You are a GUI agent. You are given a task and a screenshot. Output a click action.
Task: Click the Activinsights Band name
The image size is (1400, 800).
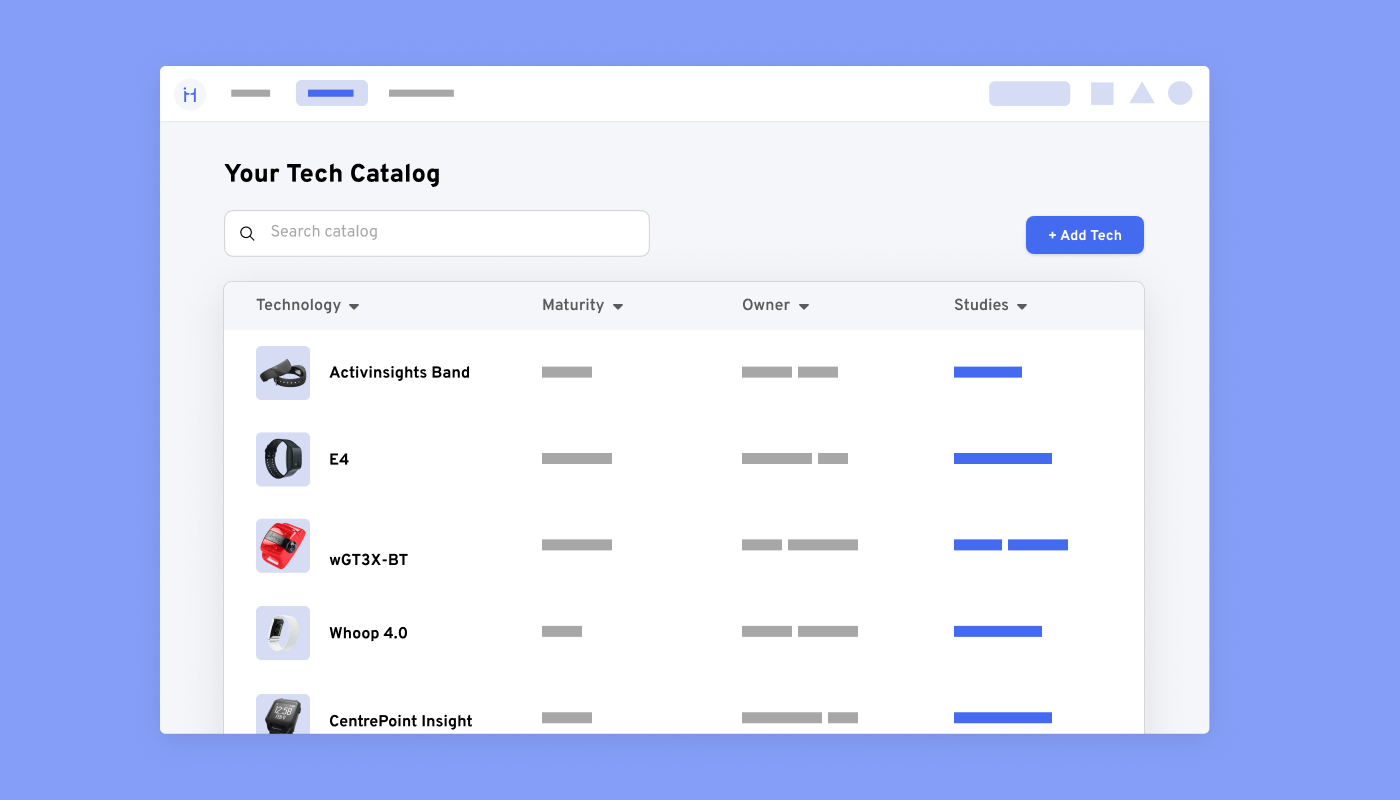pyautogui.click(x=400, y=372)
